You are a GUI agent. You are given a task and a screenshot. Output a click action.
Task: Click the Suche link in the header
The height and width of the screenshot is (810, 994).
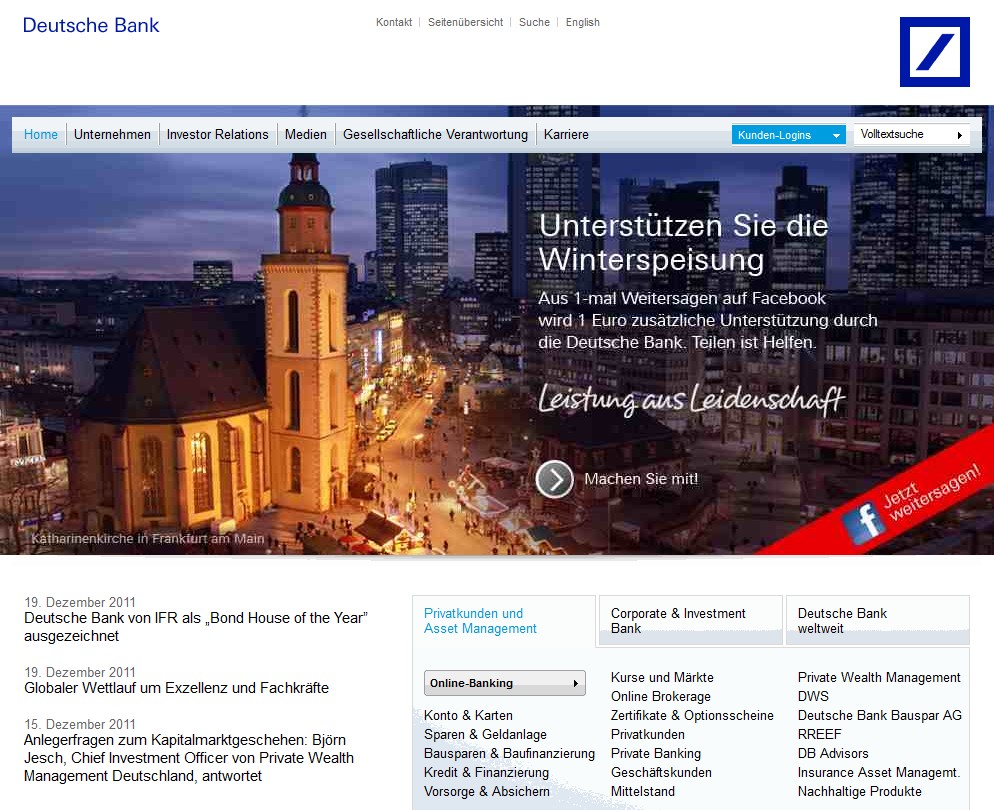click(534, 22)
